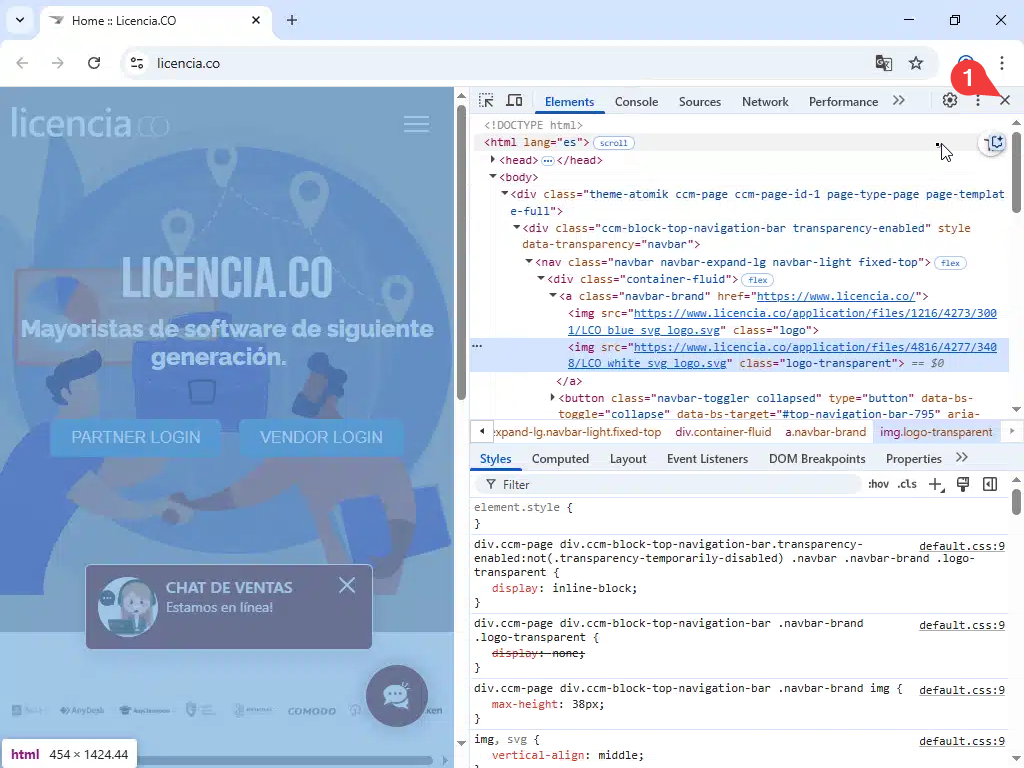Toggle the :hov element state panel
This screenshot has width=1024, height=768.
pos(878,484)
